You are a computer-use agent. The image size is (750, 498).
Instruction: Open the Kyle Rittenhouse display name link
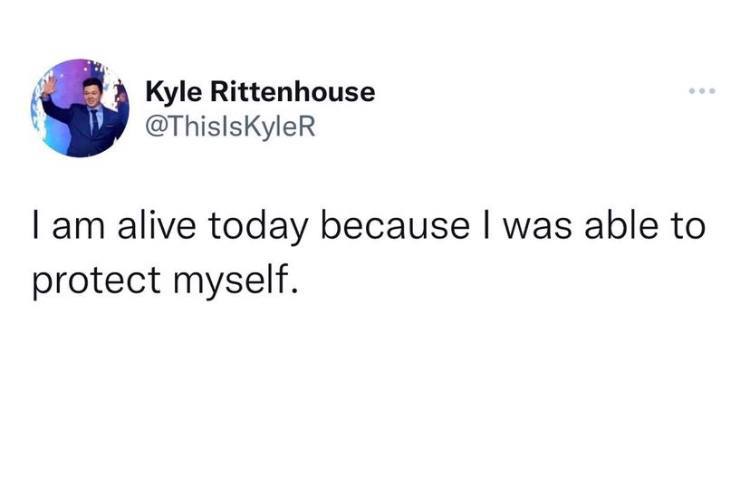pyautogui.click(x=260, y=91)
